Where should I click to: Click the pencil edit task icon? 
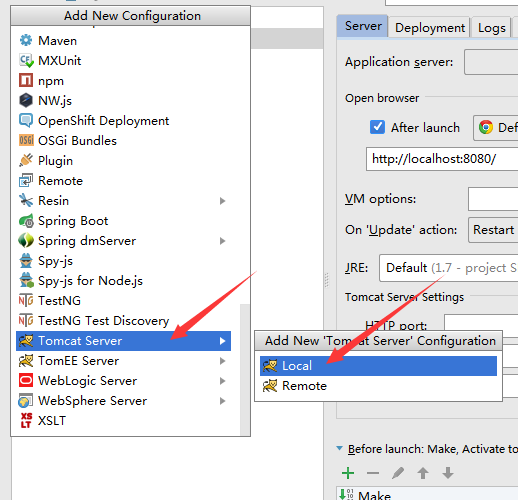pyautogui.click(x=398, y=473)
